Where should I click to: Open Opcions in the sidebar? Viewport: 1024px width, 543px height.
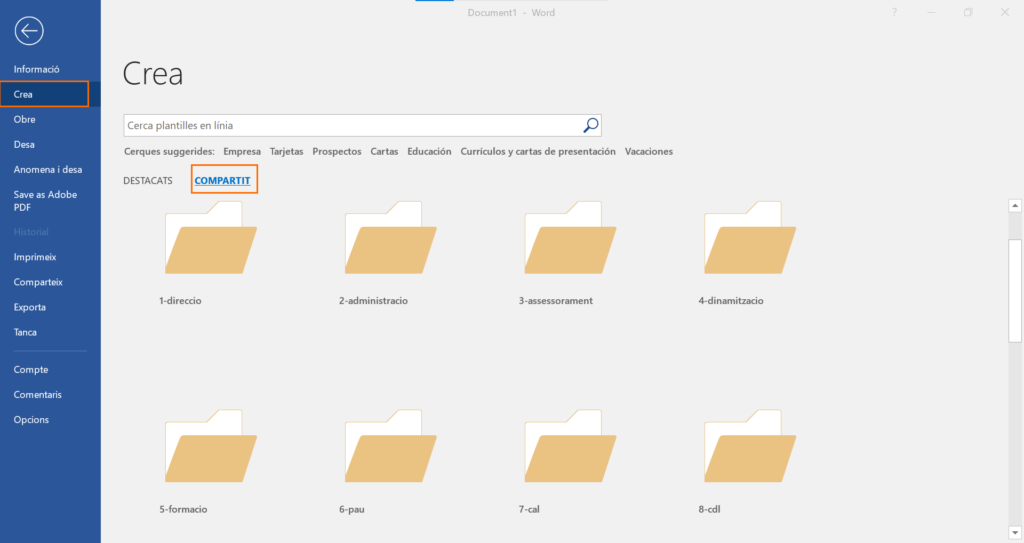point(31,420)
